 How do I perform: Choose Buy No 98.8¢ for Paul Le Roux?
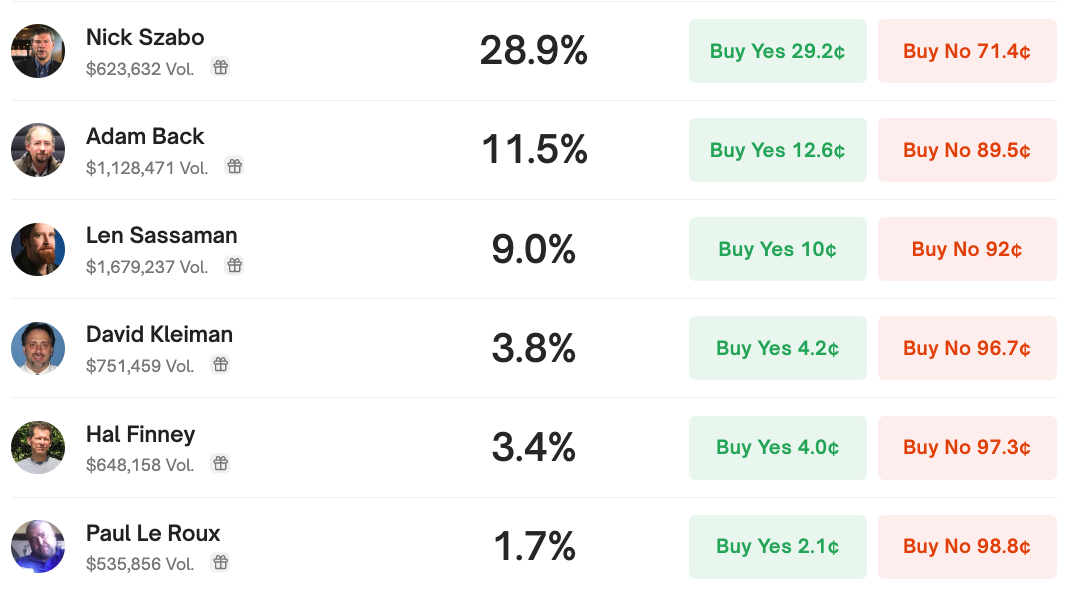coord(967,547)
